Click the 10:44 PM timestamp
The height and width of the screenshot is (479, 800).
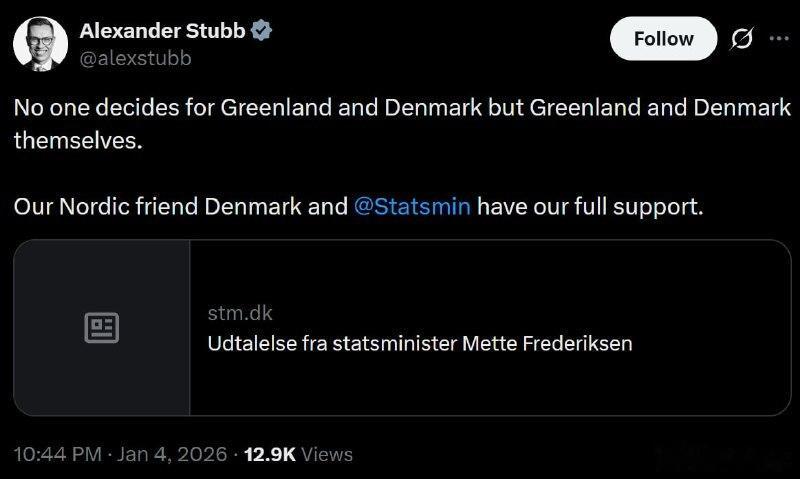57,454
